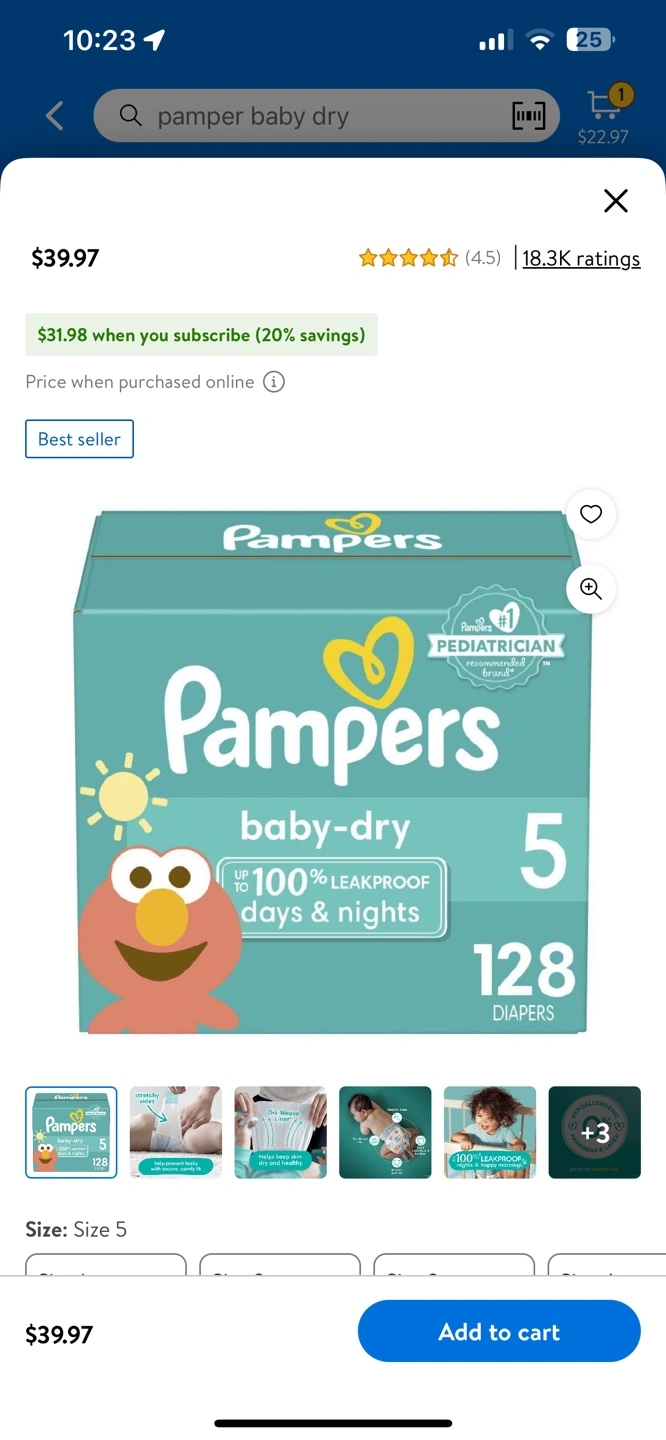Add item to favorites with heart icon
The image size is (666, 1440).
click(x=591, y=514)
